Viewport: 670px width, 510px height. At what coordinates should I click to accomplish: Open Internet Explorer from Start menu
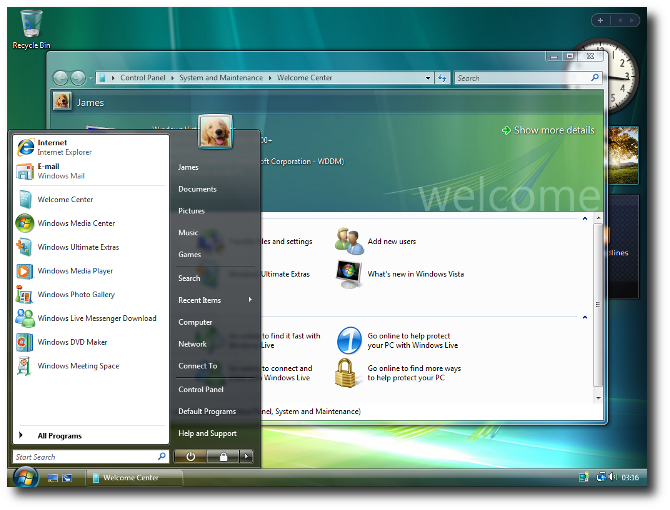[52, 147]
